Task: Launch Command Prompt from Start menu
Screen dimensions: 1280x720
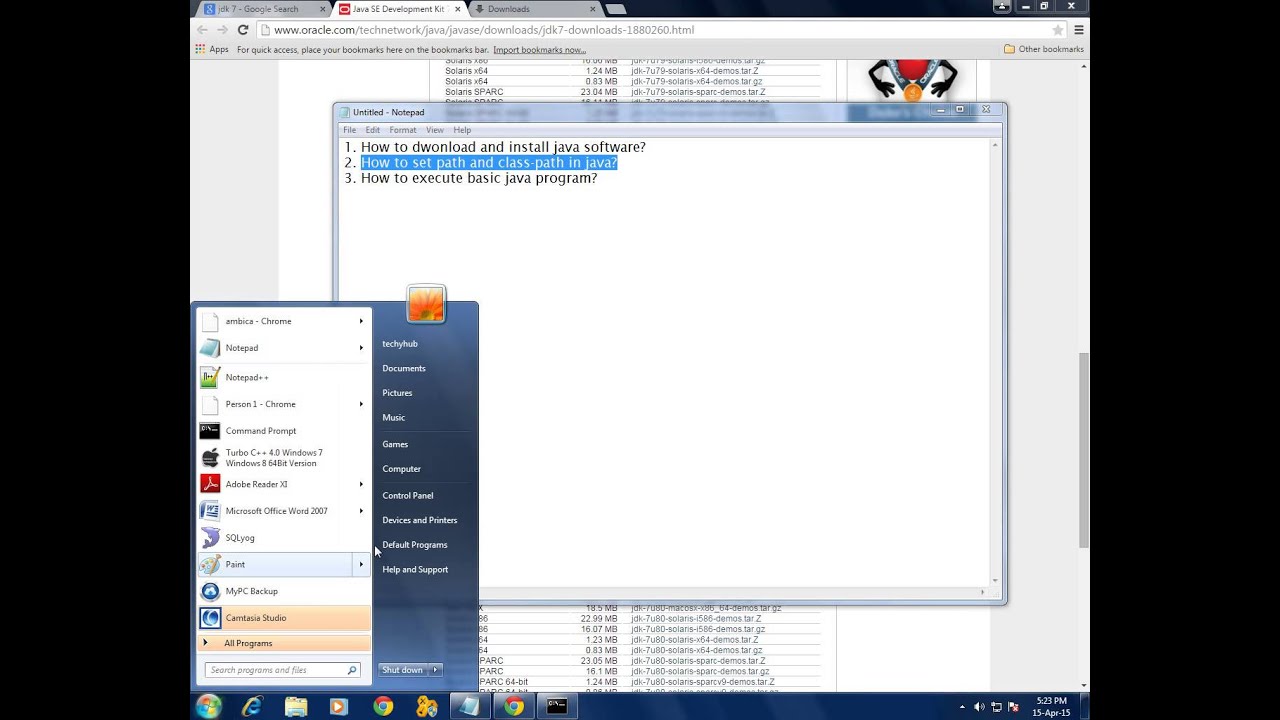Action: click(x=285, y=431)
